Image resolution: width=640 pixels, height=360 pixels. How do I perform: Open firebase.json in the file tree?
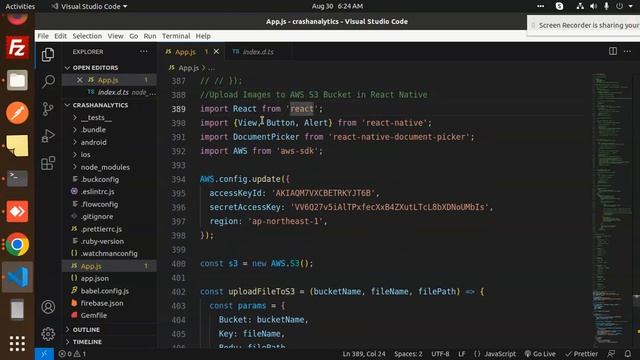tap(102, 303)
